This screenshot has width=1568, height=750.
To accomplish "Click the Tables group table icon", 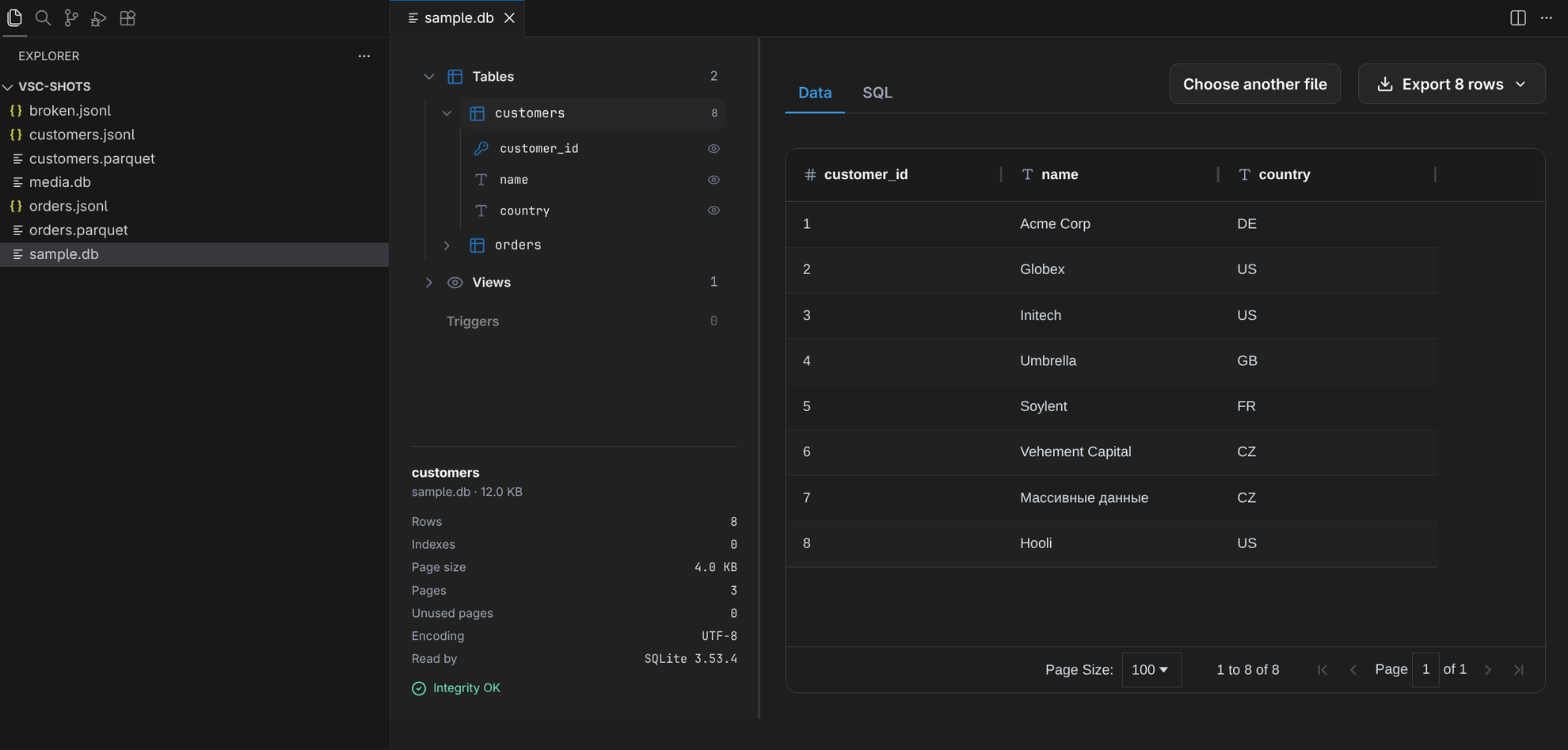I will pos(455,77).
